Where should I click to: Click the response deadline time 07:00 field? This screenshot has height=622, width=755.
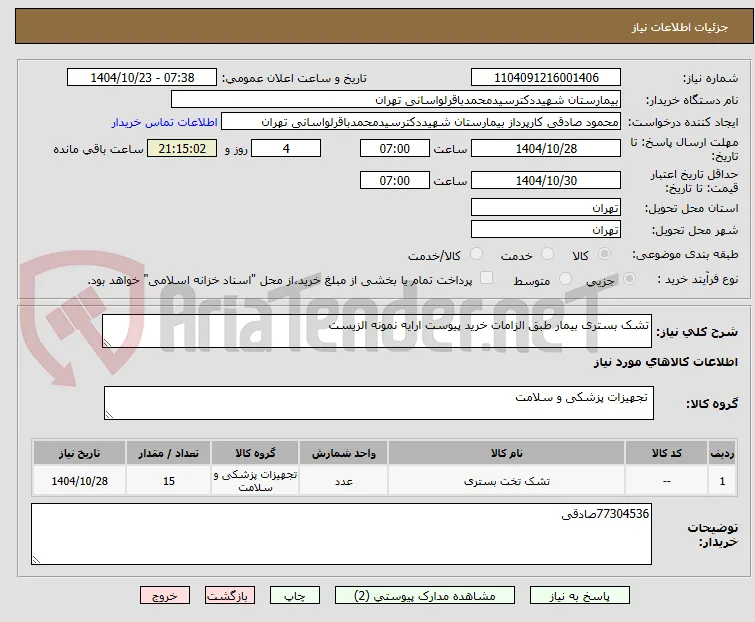coord(395,148)
